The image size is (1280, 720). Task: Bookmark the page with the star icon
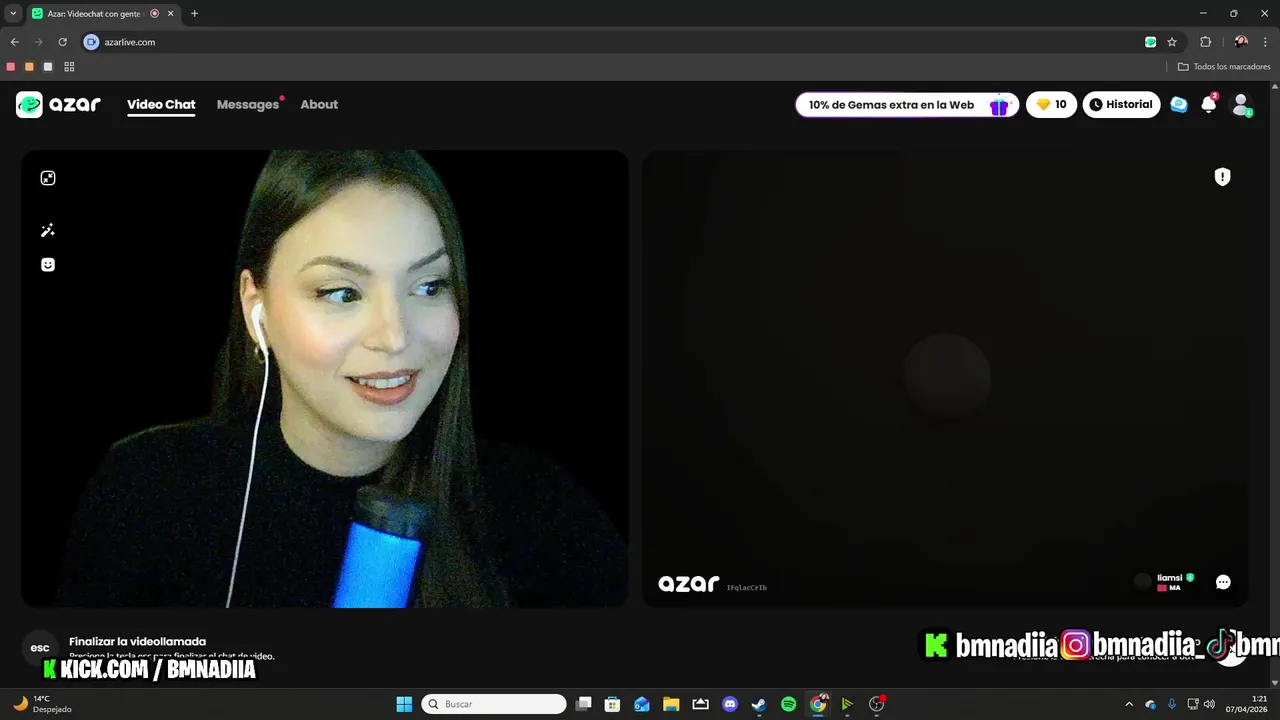click(1172, 42)
